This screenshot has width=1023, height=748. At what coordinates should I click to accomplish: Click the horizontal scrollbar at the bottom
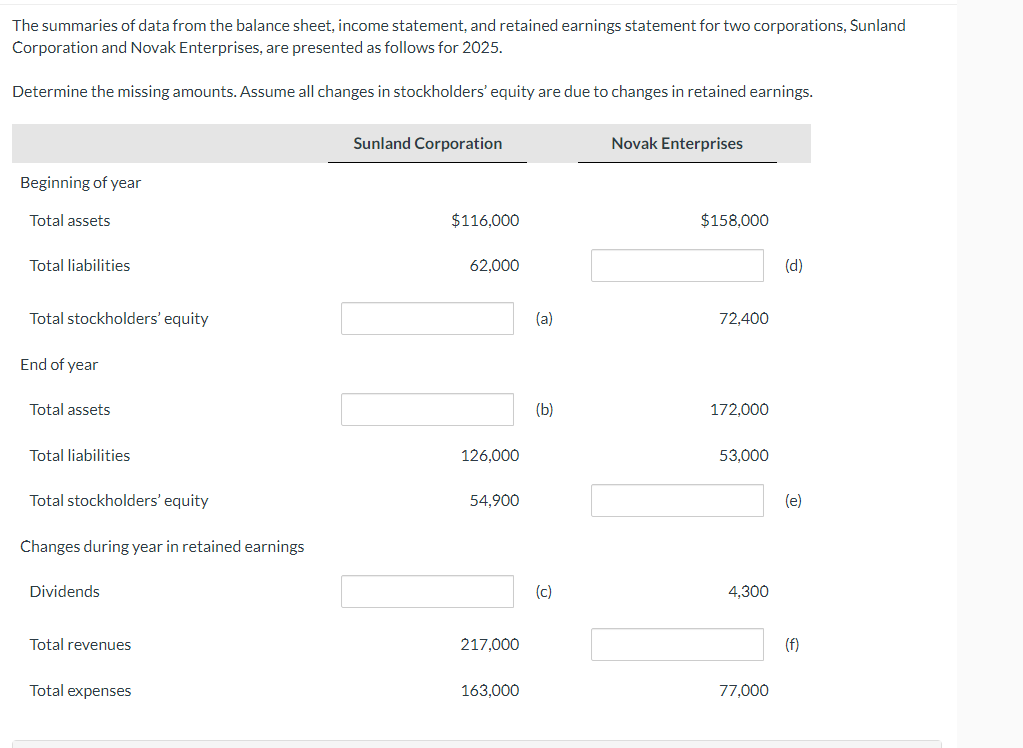click(x=480, y=744)
